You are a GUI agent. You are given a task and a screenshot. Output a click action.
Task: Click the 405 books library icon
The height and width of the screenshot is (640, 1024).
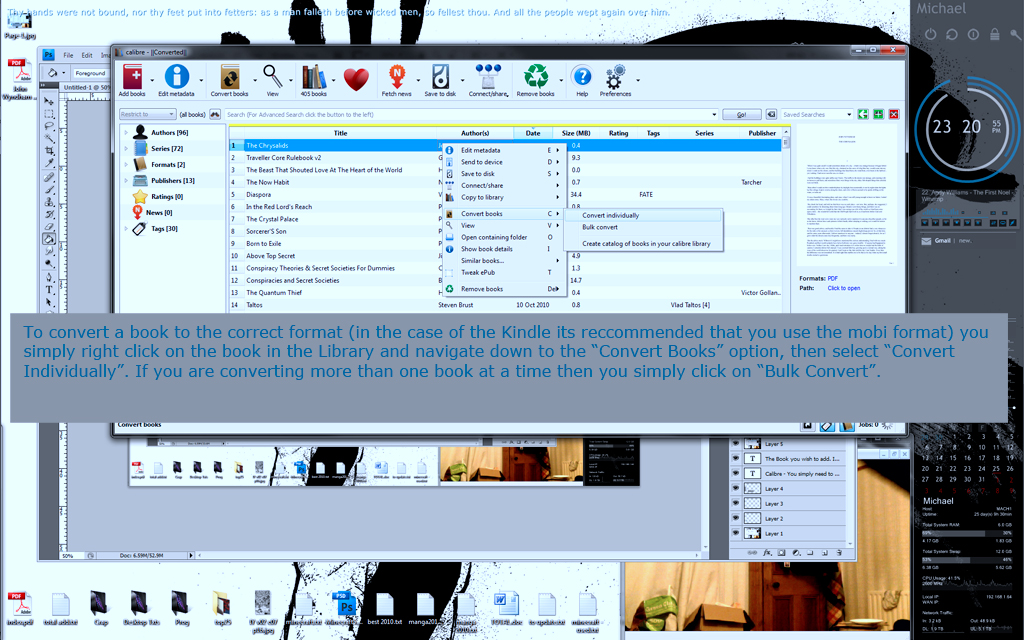tap(313, 77)
